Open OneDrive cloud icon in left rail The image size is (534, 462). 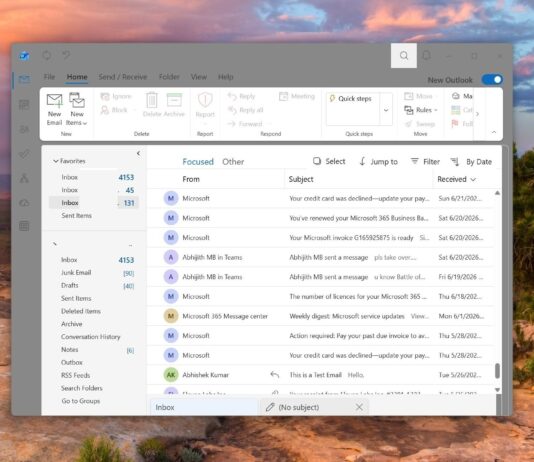(x=24, y=203)
